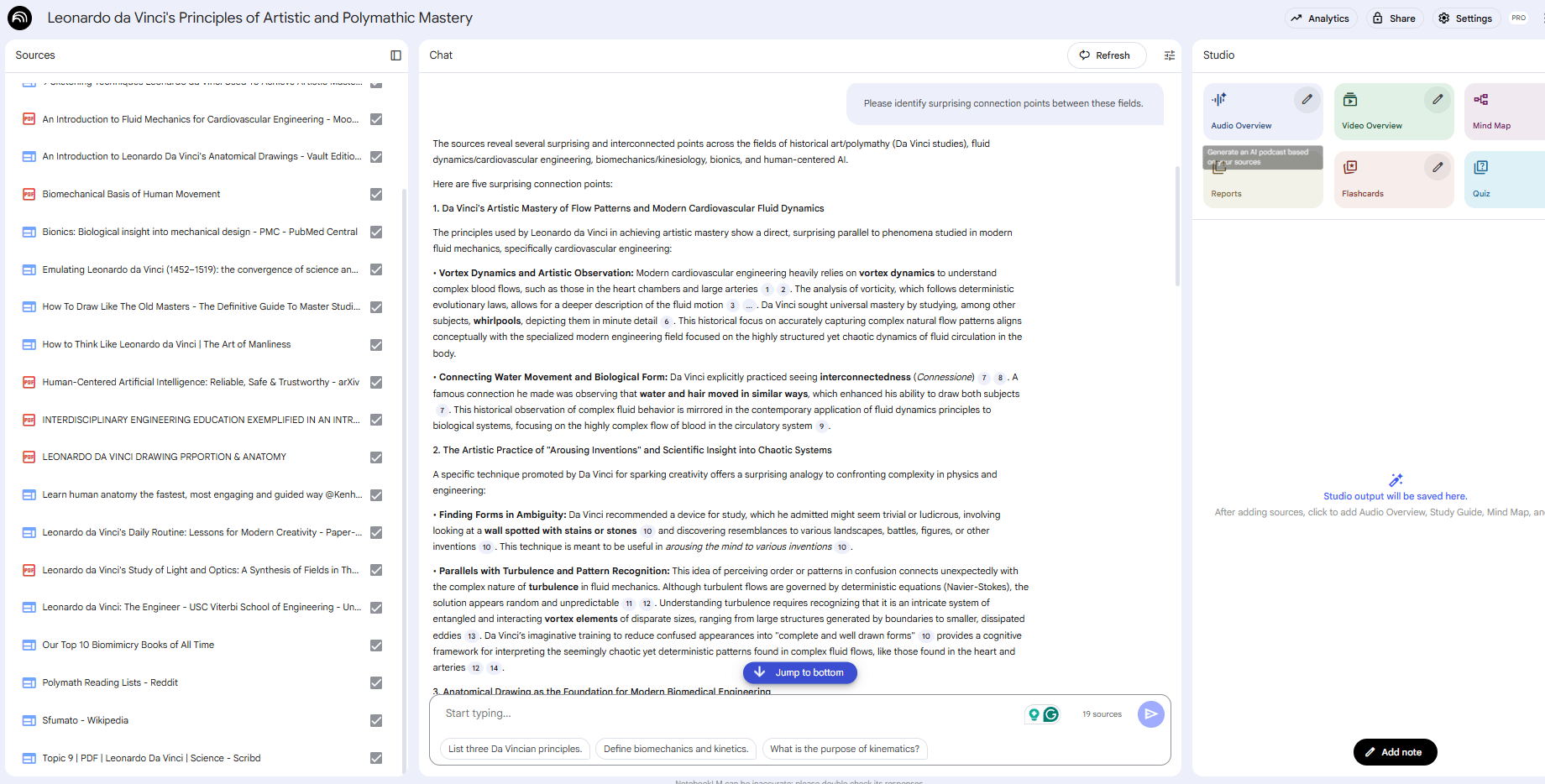Click PDF icon for Fluid Mechanics source
The image size is (1545, 784).
29,119
